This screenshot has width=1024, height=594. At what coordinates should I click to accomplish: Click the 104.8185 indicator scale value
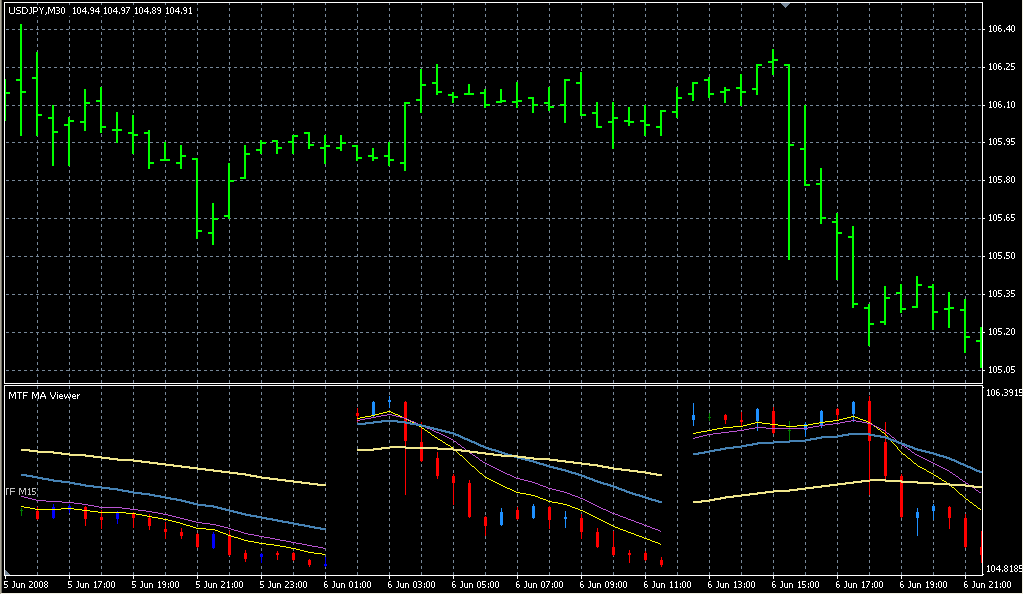1004,569
